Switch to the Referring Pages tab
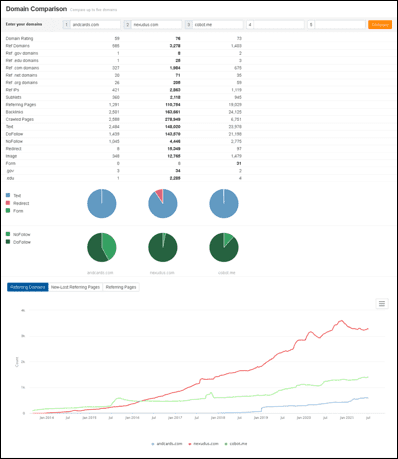 [x=121, y=287]
